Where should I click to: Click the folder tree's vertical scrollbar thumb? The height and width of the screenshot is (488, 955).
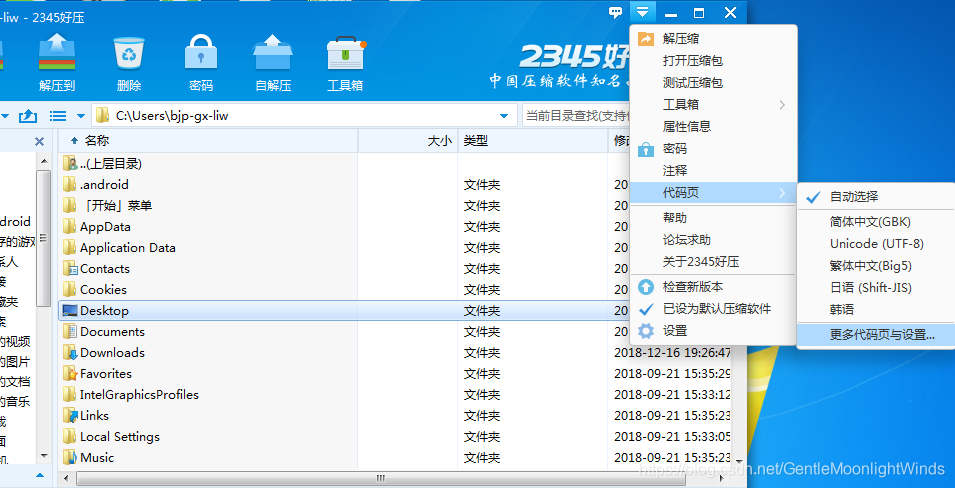(x=44, y=238)
